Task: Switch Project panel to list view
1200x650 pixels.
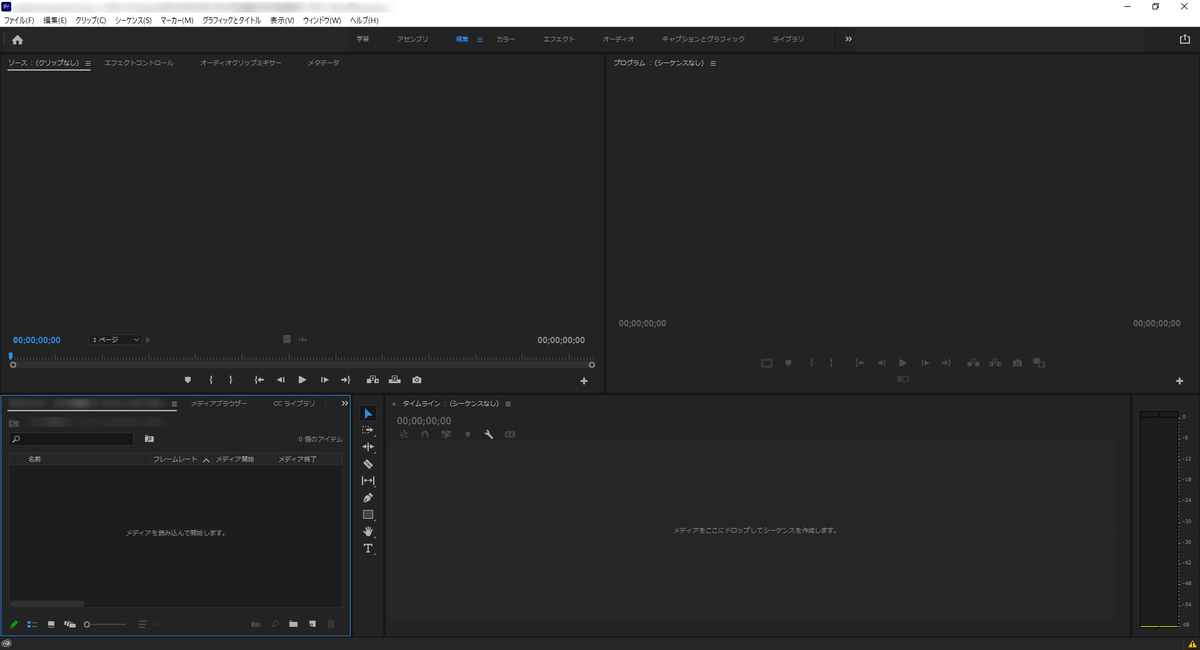Action: point(32,624)
